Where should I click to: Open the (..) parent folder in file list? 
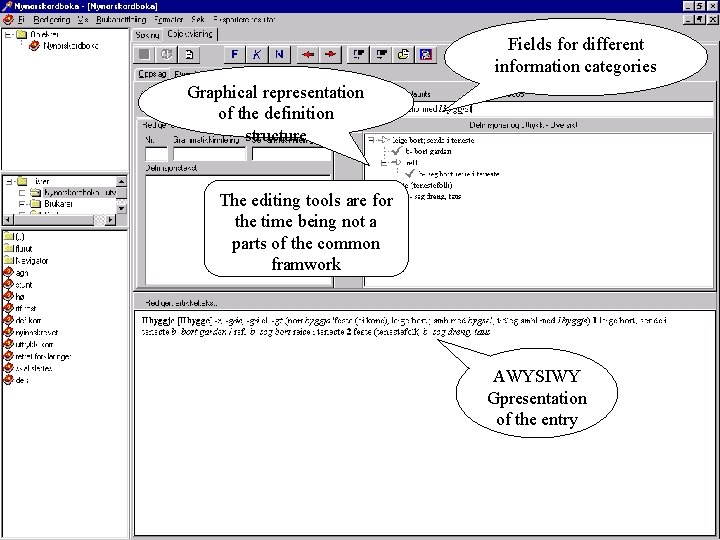[x=14, y=236]
